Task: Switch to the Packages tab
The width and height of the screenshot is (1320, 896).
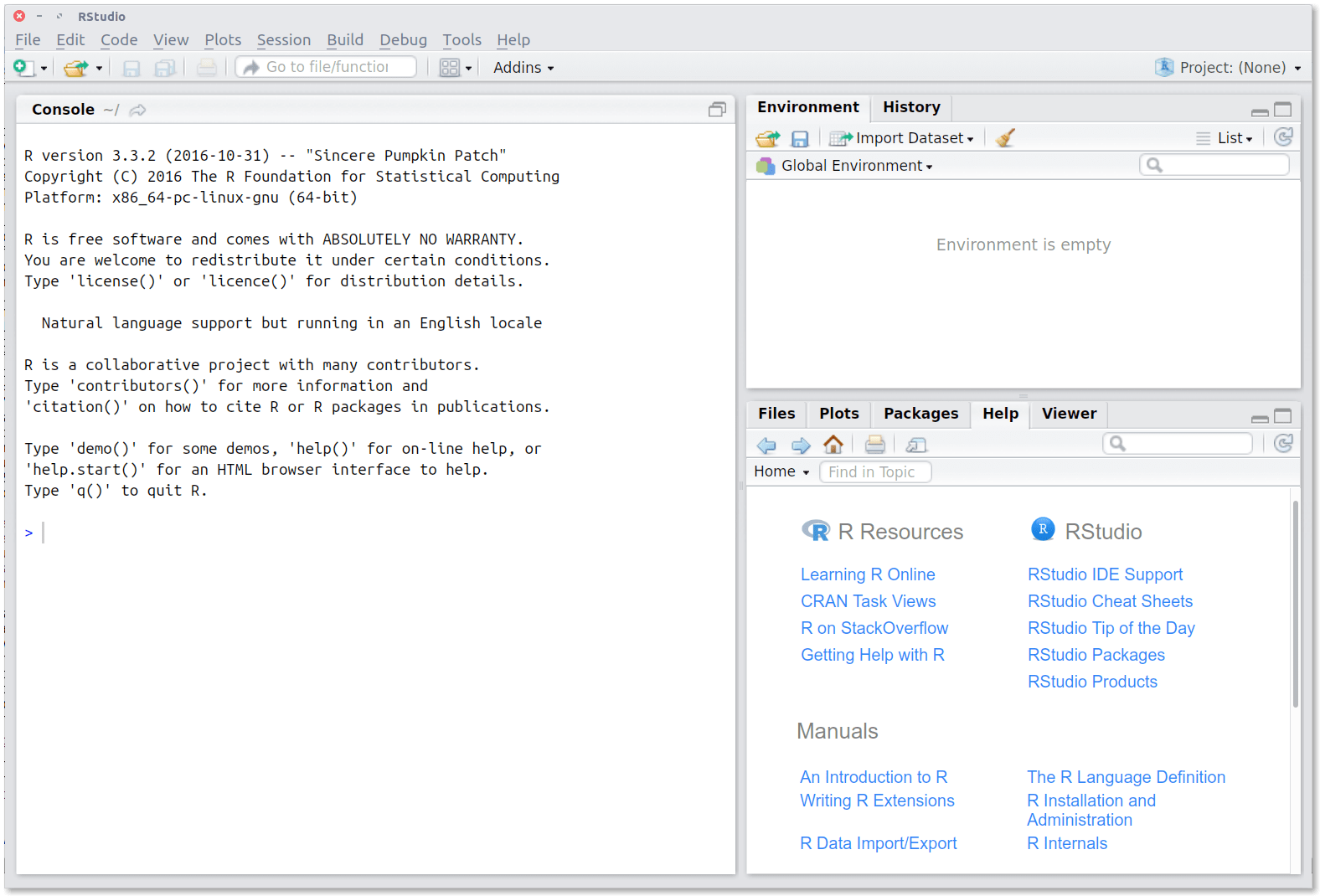Action: 920,414
